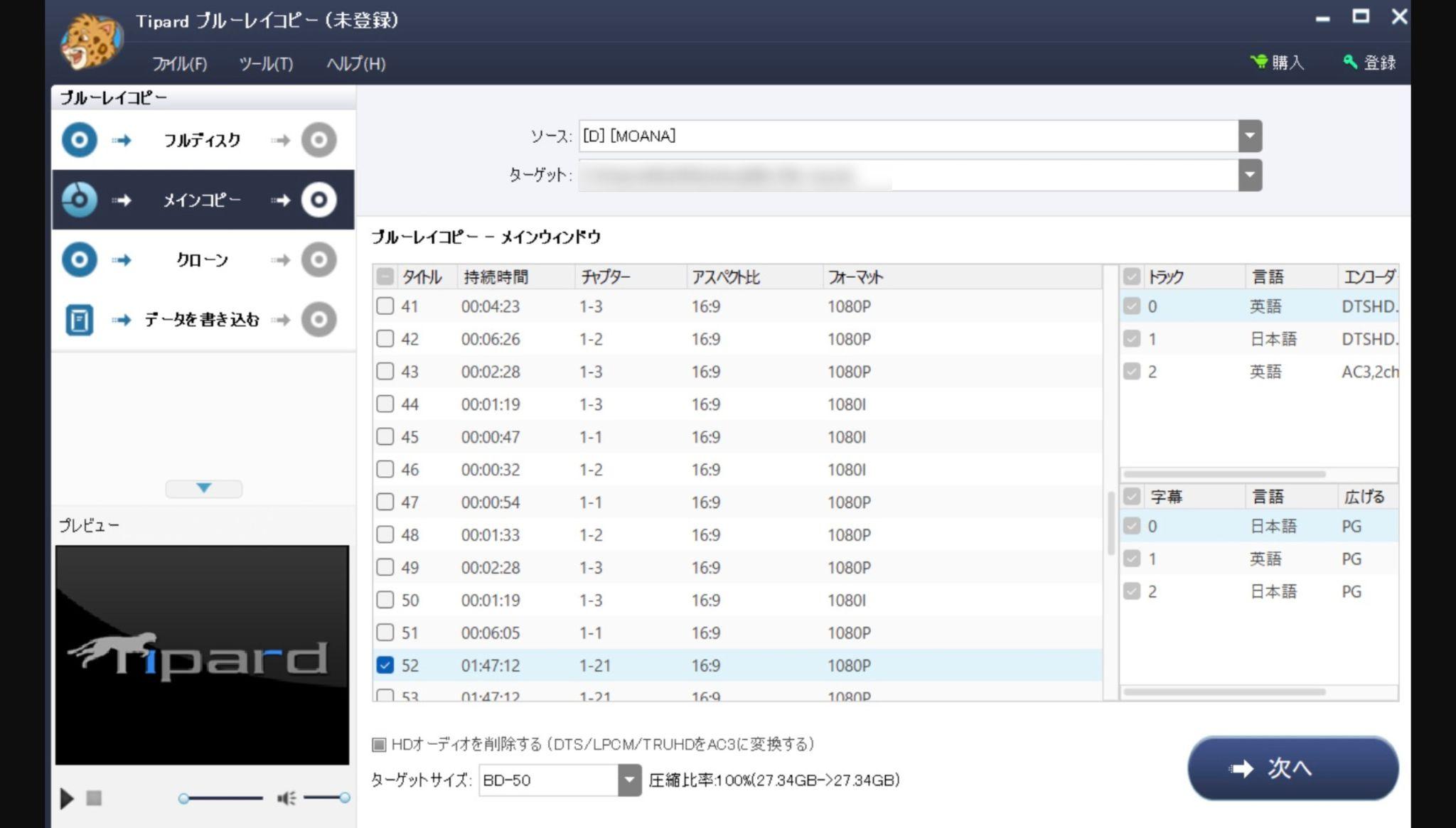Click the 次へ button
The image size is (1456, 828).
pyautogui.click(x=1292, y=768)
